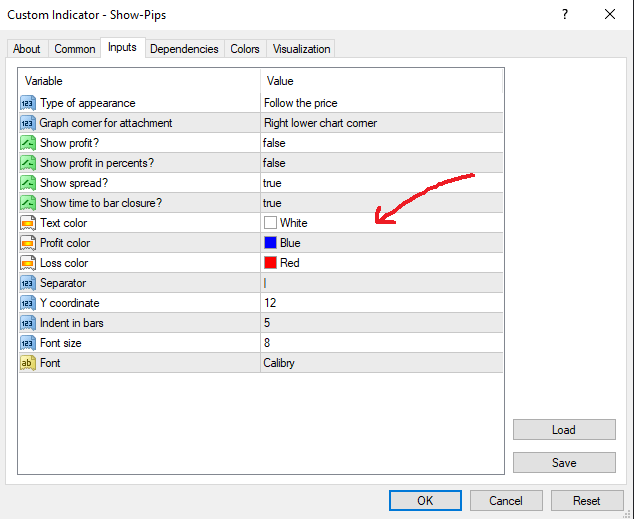Click the Blue profit color swatch
The height and width of the screenshot is (519, 634).
tap(270, 243)
